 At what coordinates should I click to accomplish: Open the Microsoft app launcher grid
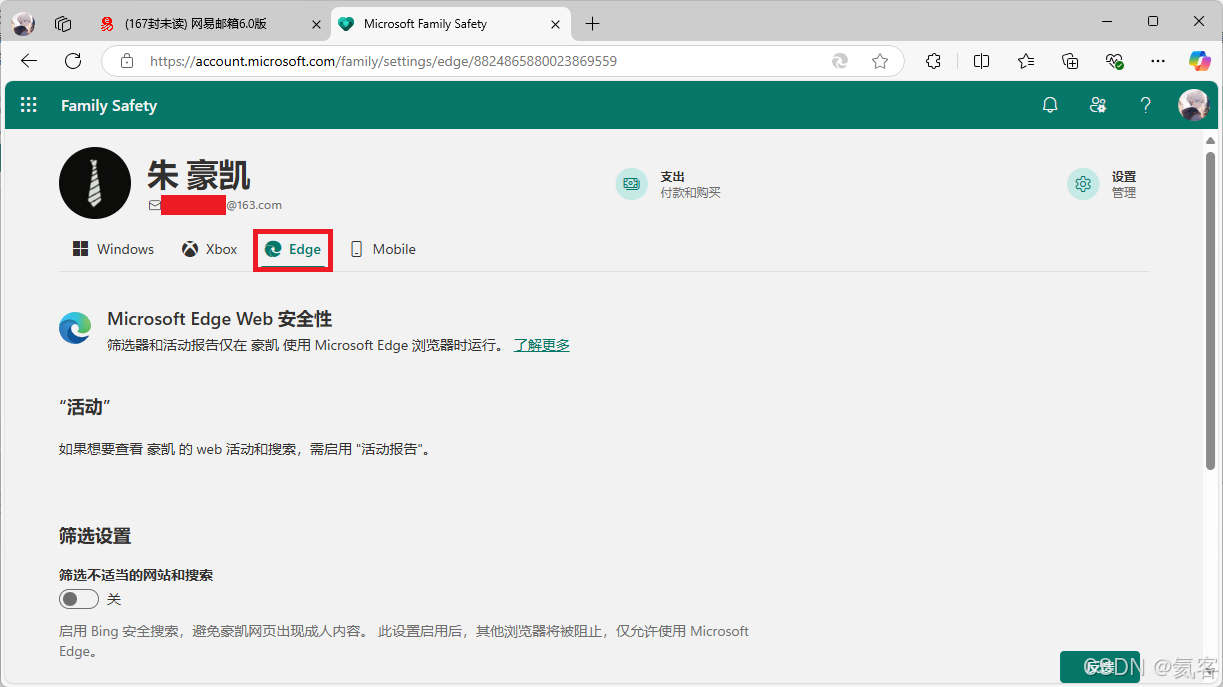pyautogui.click(x=29, y=105)
